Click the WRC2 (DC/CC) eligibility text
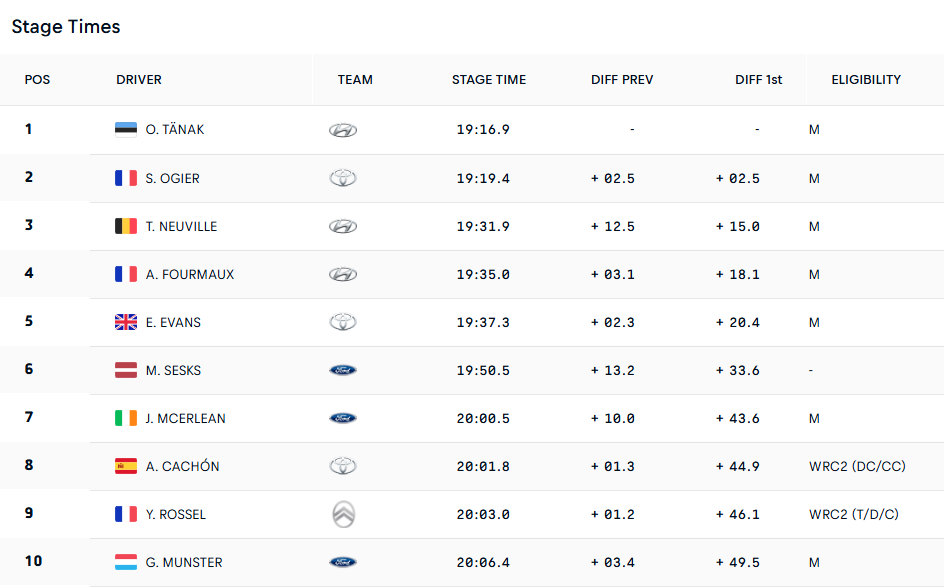944x588 pixels. (x=857, y=466)
